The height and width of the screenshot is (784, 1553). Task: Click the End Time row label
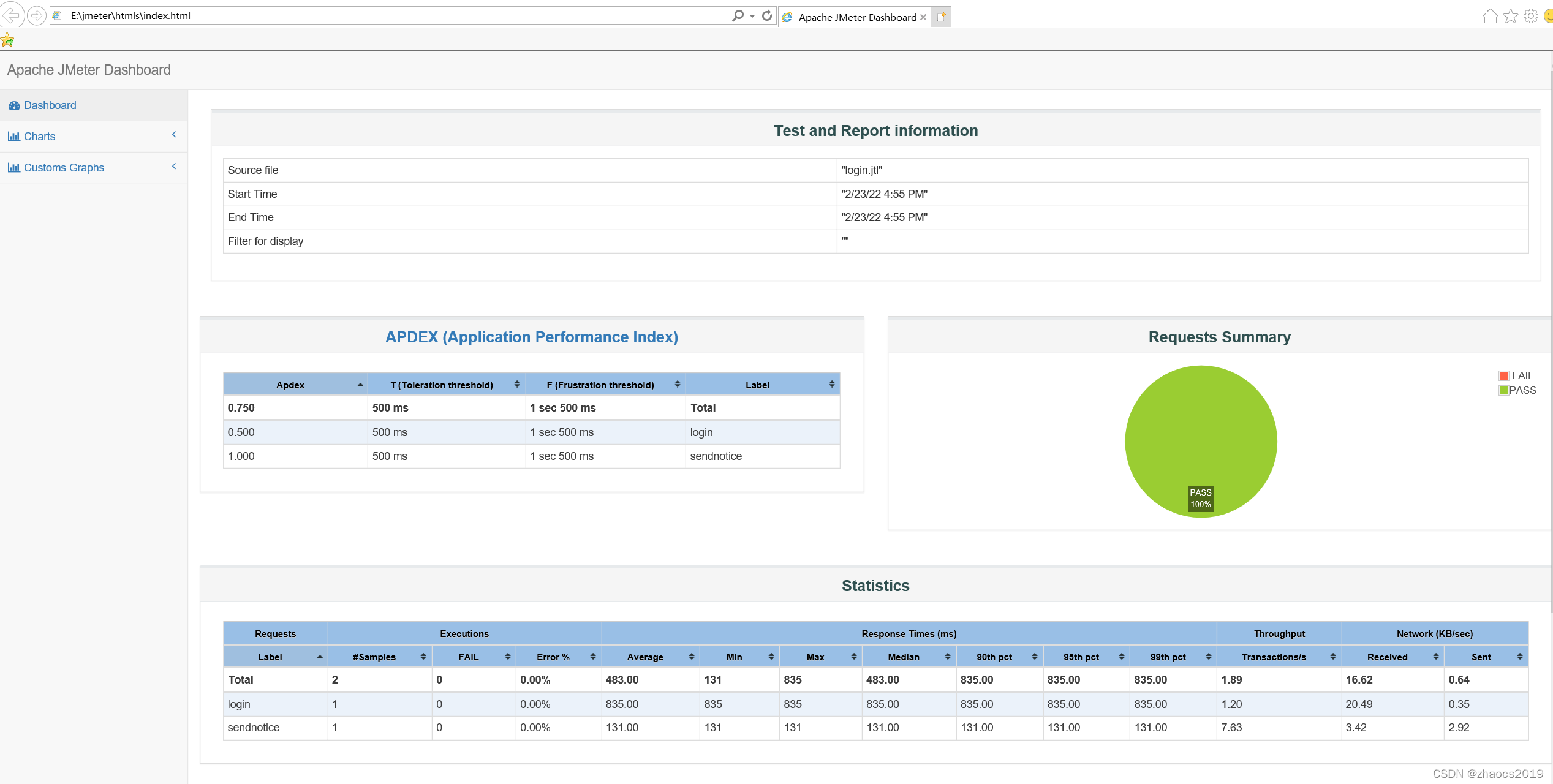(251, 217)
